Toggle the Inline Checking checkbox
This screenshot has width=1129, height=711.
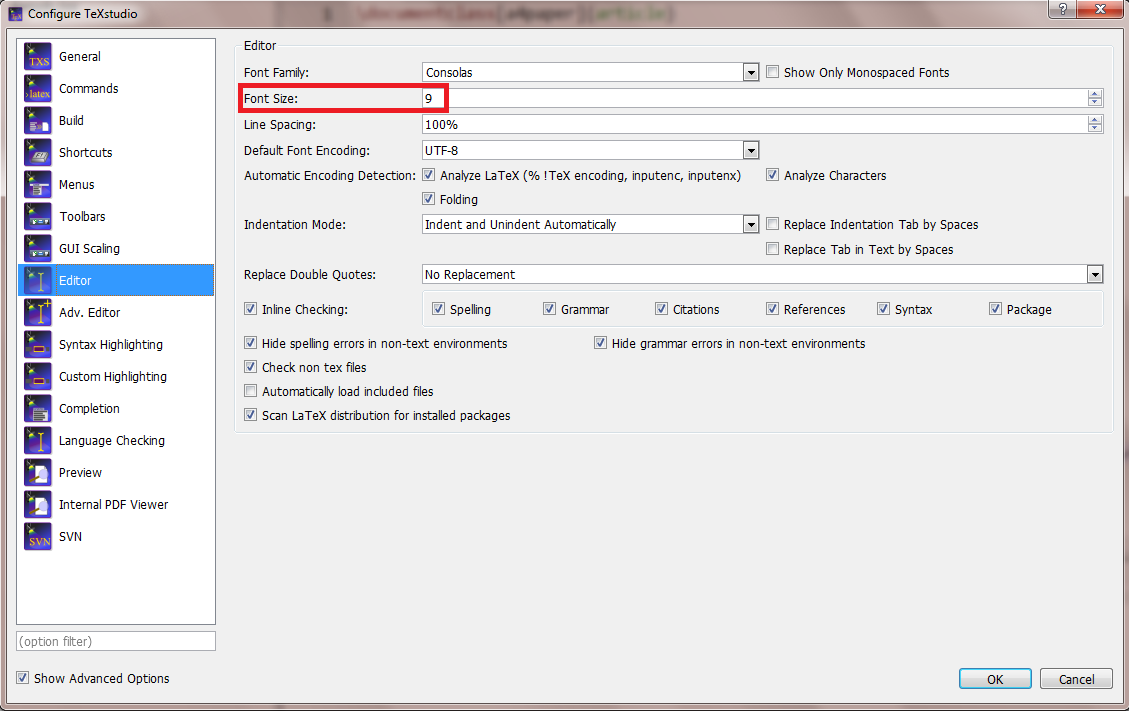[x=251, y=309]
